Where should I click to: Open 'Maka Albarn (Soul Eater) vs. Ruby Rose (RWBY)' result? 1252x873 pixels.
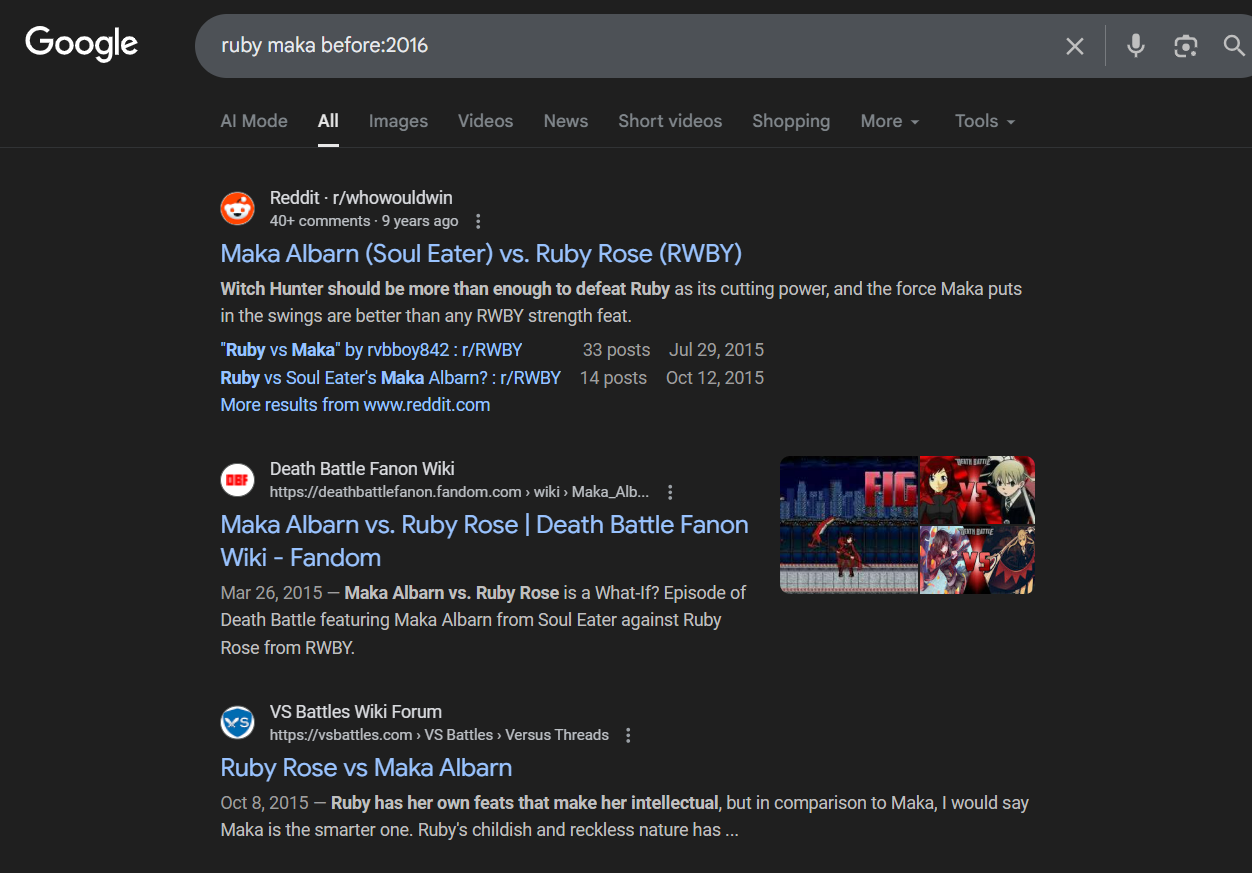(x=481, y=254)
